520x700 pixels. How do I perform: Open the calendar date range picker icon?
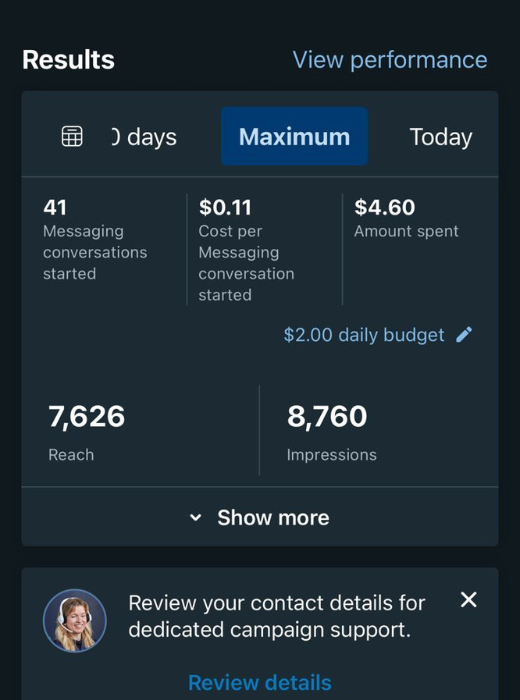(72, 137)
